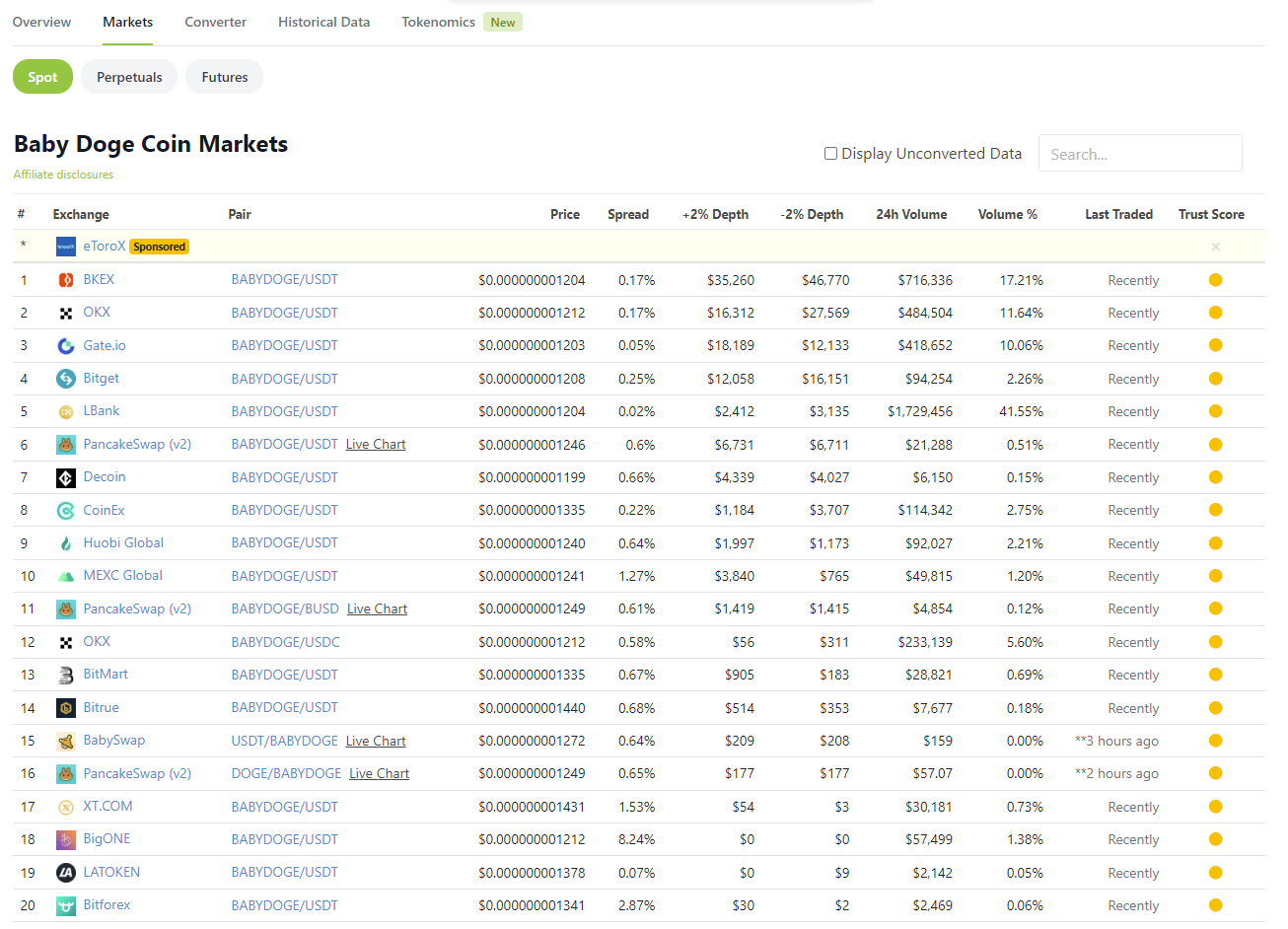The height and width of the screenshot is (929, 1288).
Task: Click the BabySwap exchange logo icon
Action: coord(66,742)
